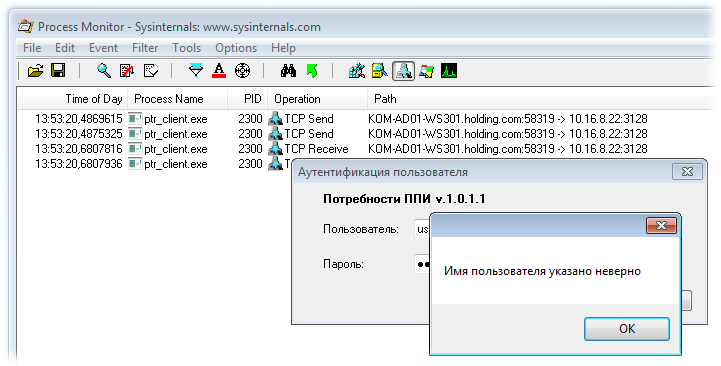Image resolution: width=721 pixels, height=366 pixels.
Task: Click the PID column header
Action: coord(247,99)
